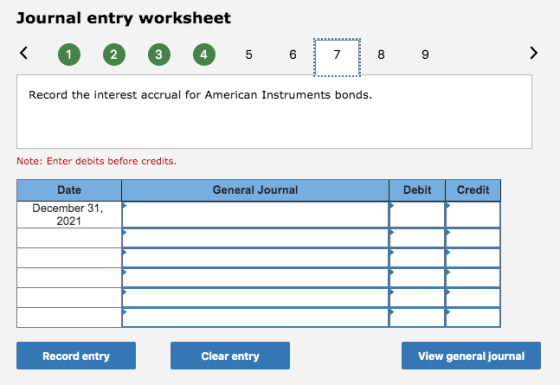Click the Date column header
Image resolution: width=560 pixels, height=385 pixels.
[69, 190]
